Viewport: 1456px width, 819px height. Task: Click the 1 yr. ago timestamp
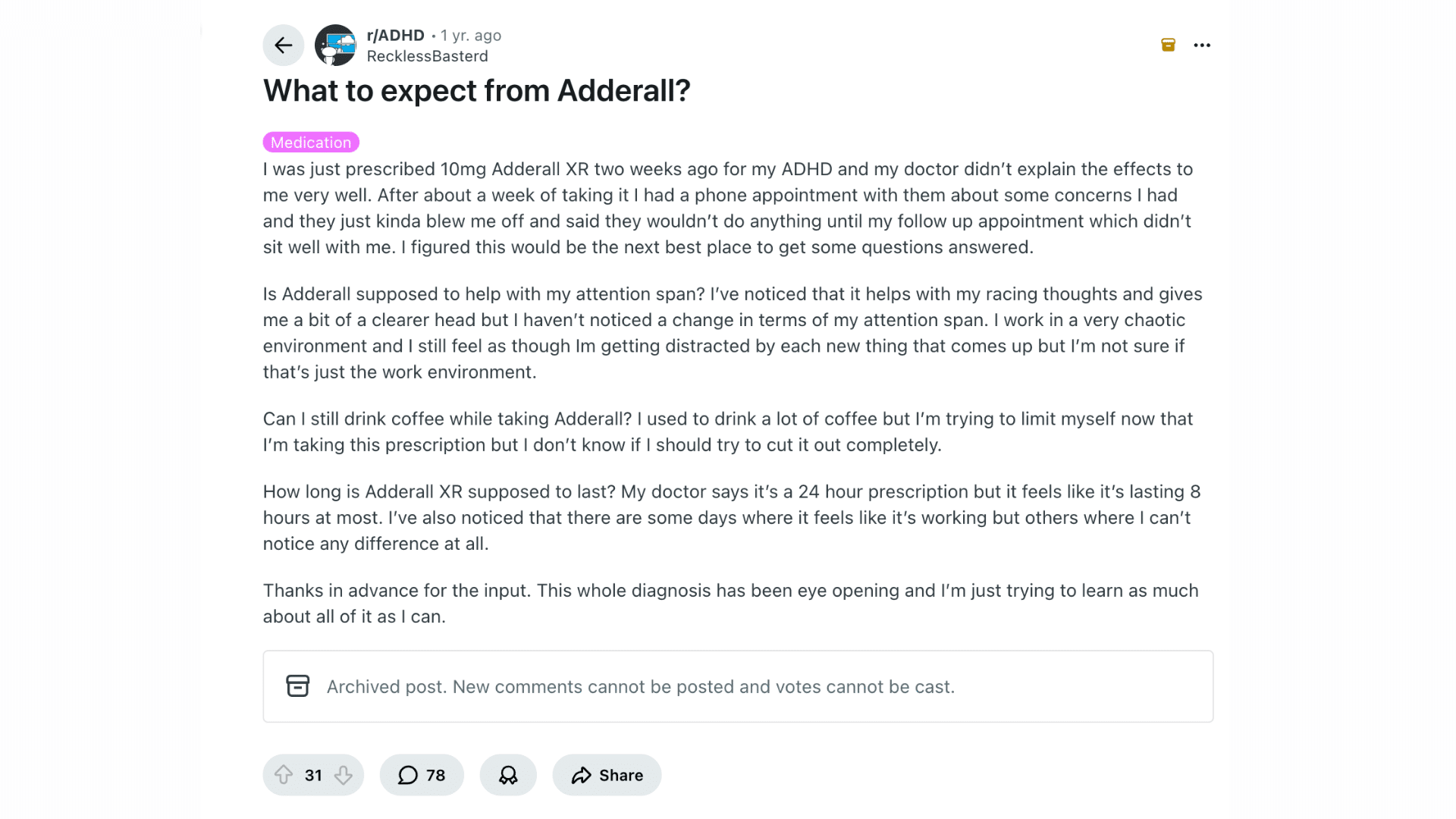[x=470, y=35]
